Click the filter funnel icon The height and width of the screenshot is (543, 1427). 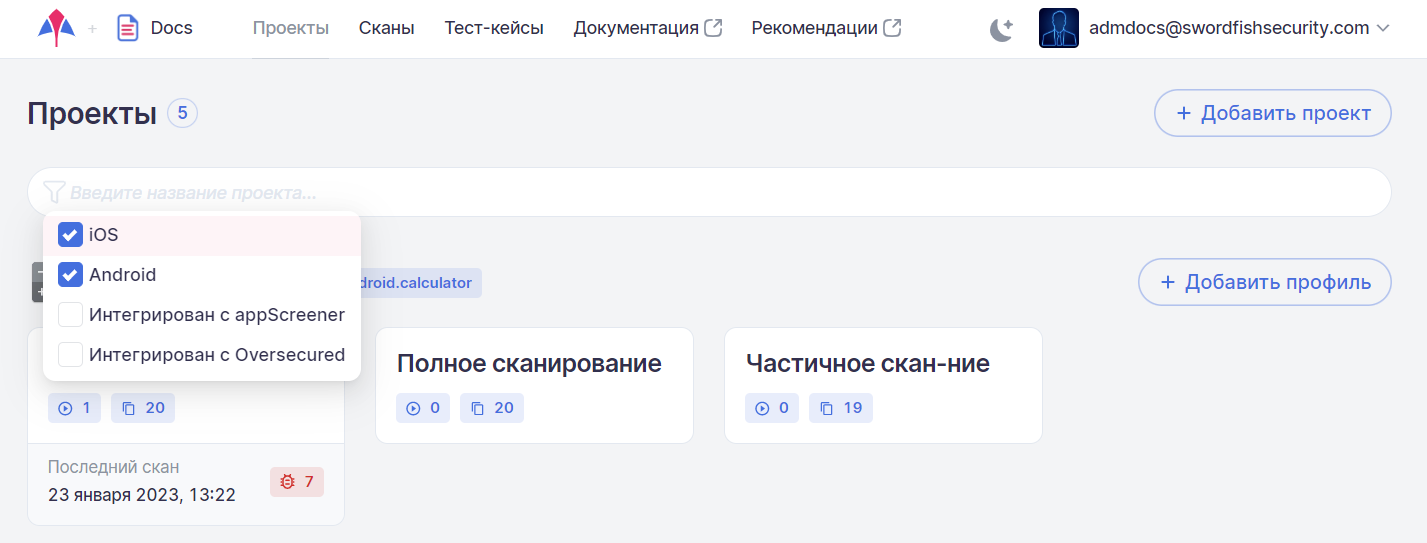54,192
